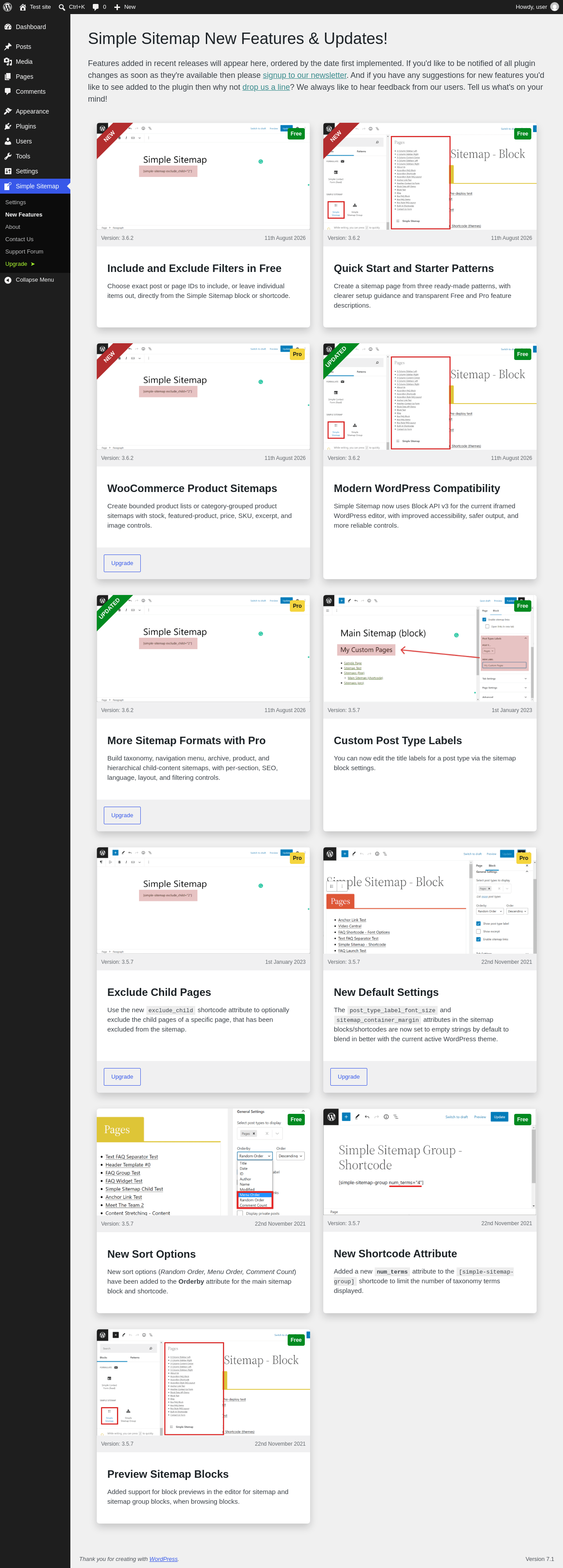Click Upgrade in the Exclude Child Pages card
563x1568 pixels.
[122, 1076]
